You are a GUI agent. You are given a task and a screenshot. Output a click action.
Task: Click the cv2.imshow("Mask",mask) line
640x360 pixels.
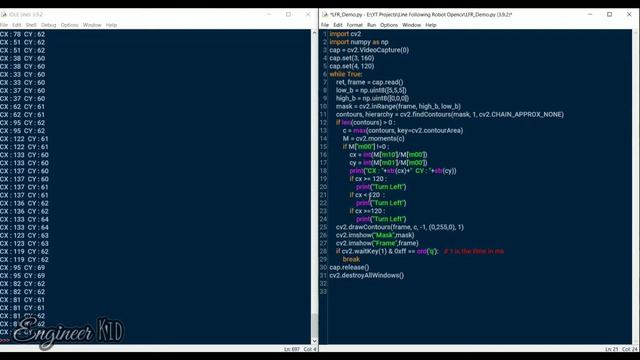[x=375, y=235]
